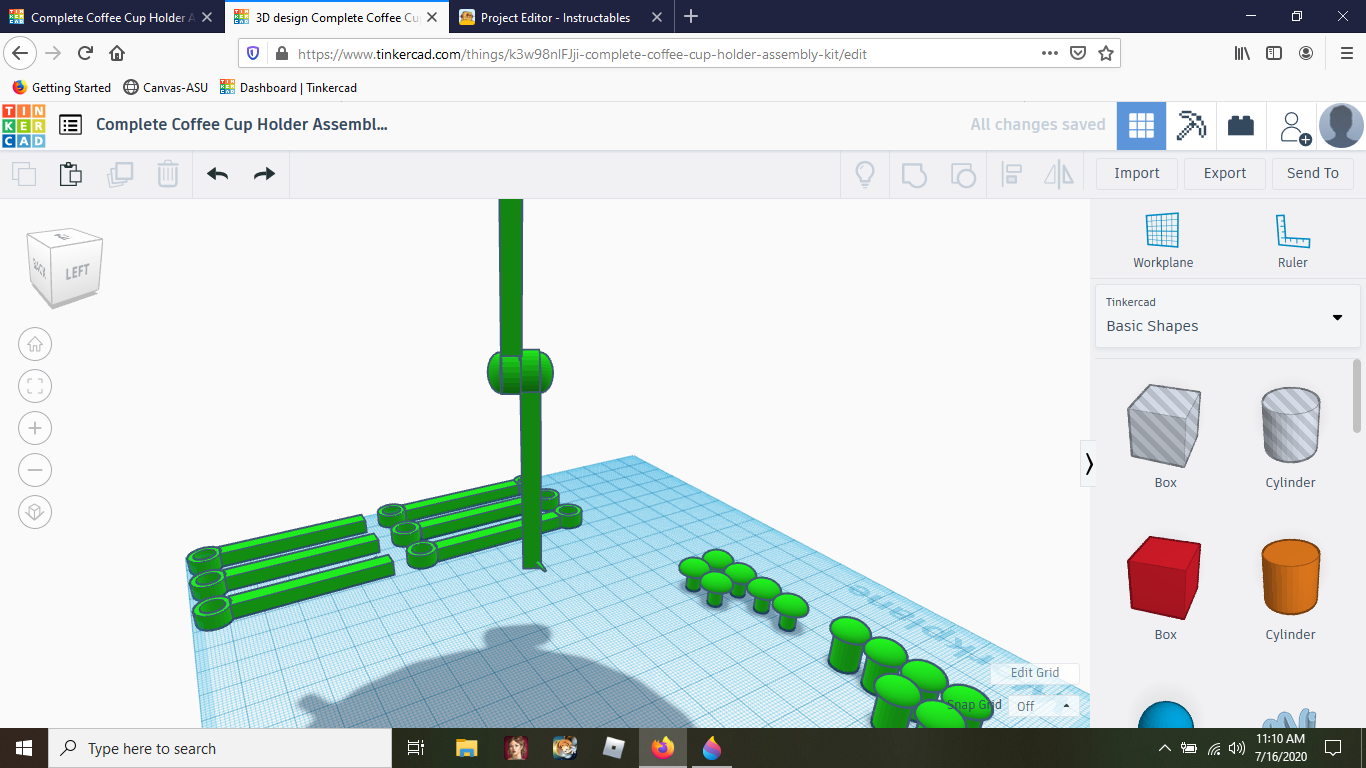The width and height of the screenshot is (1366, 768).
Task: Switch to Complete Coffee Cup Holder first tab
Action: pos(111,17)
